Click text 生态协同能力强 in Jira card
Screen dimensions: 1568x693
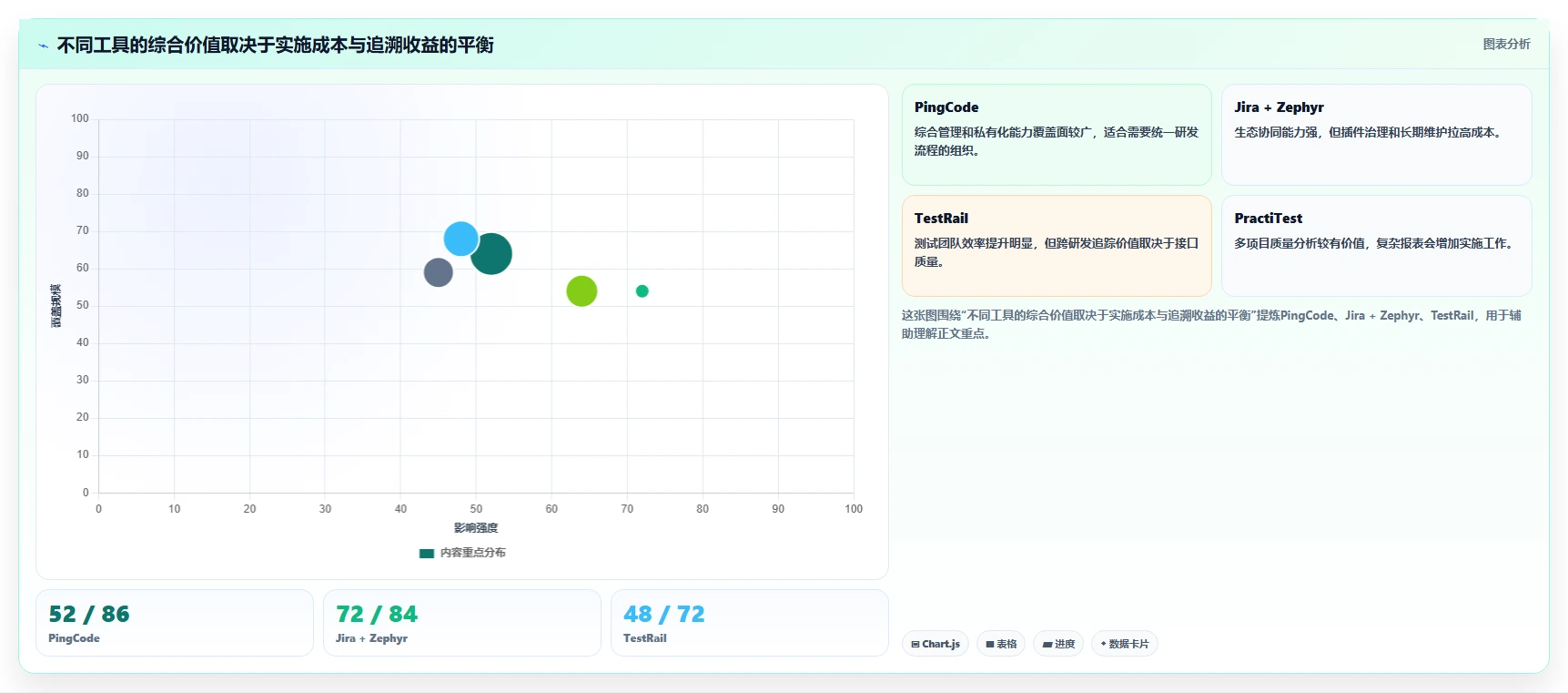tap(1274, 132)
